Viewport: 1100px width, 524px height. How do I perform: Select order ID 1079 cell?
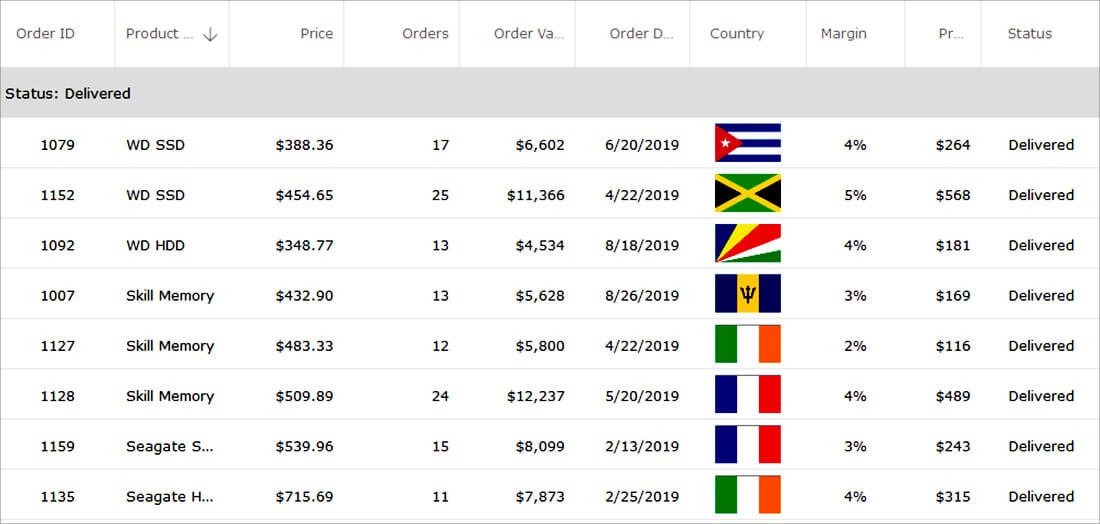click(x=58, y=145)
